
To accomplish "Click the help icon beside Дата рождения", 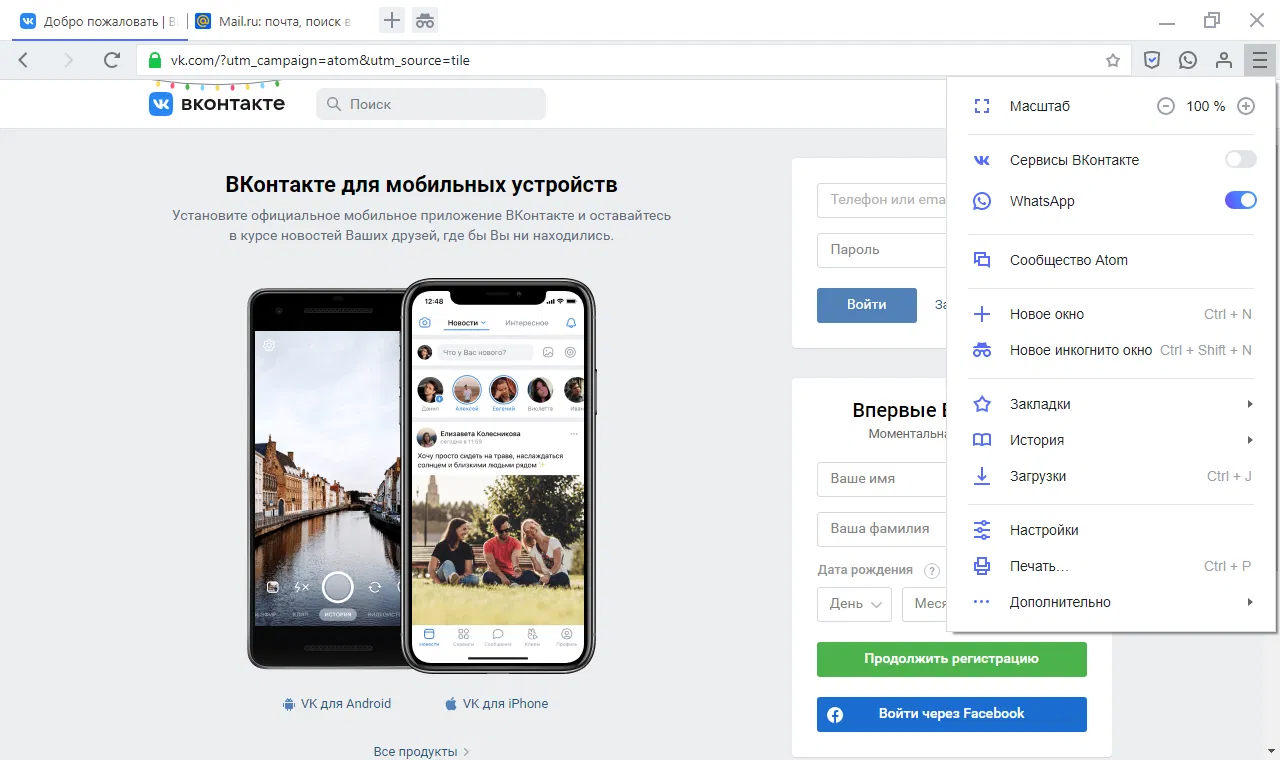I will (x=932, y=571).
